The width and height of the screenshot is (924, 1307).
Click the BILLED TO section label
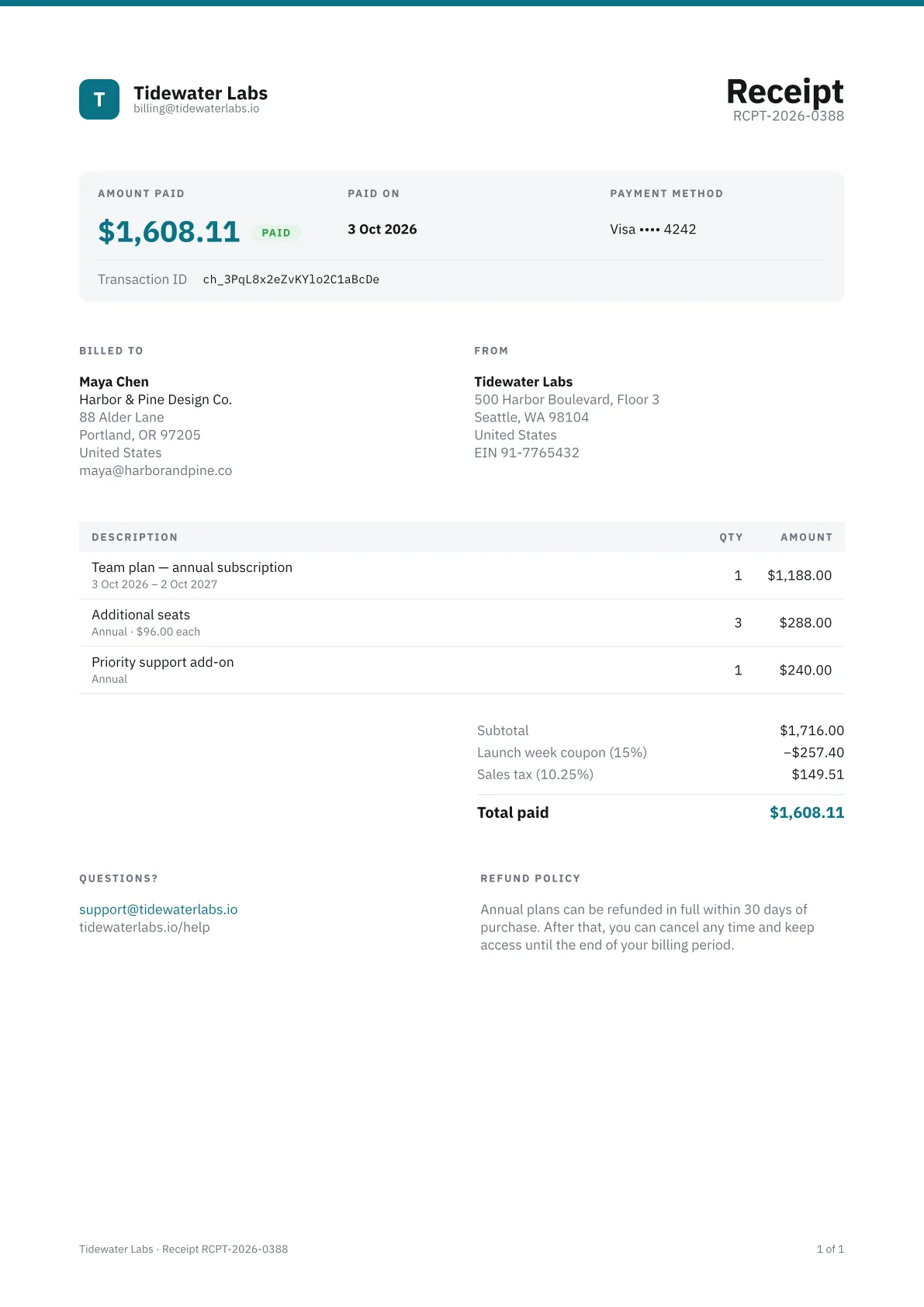click(111, 351)
